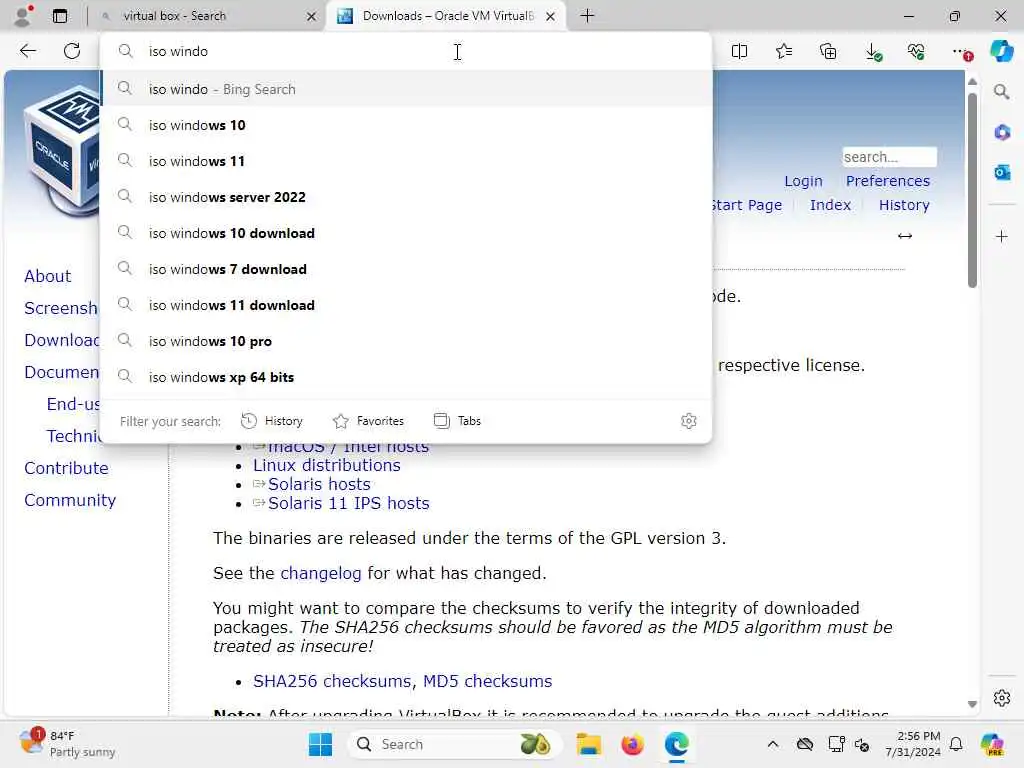Open the Outlook sidebar icon
The height and width of the screenshot is (768, 1024).
[1002, 172]
